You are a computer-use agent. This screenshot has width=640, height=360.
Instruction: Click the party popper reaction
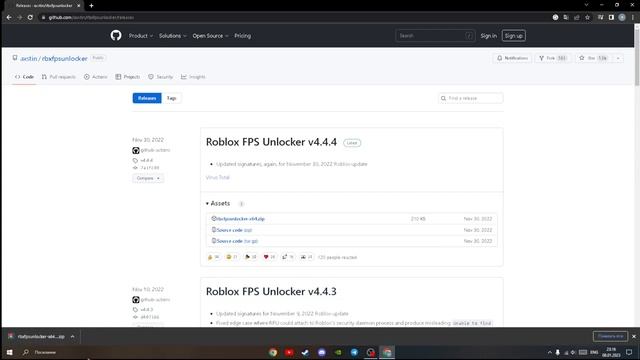pyautogui.click(x=250, y=257)
